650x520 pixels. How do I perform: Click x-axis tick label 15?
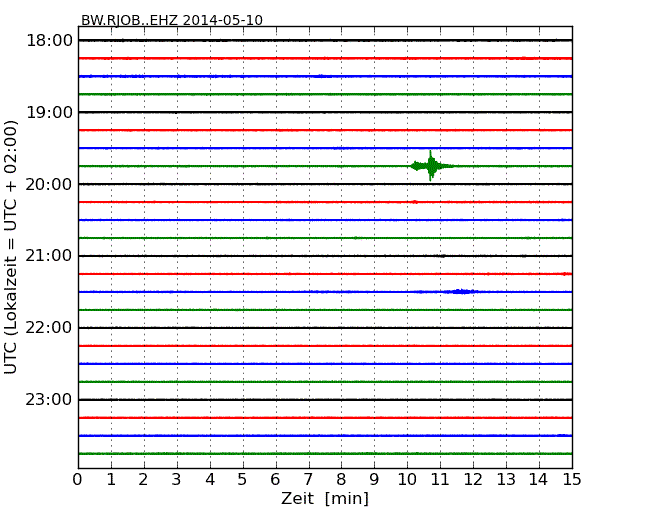click(x=572, y=480)
